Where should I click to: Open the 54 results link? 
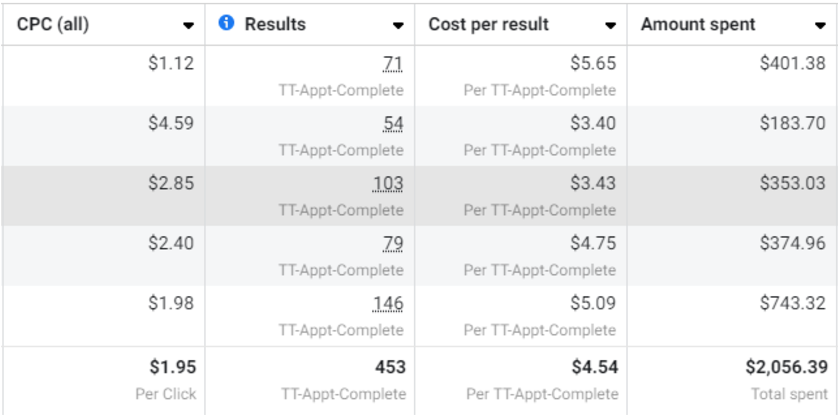393,124
